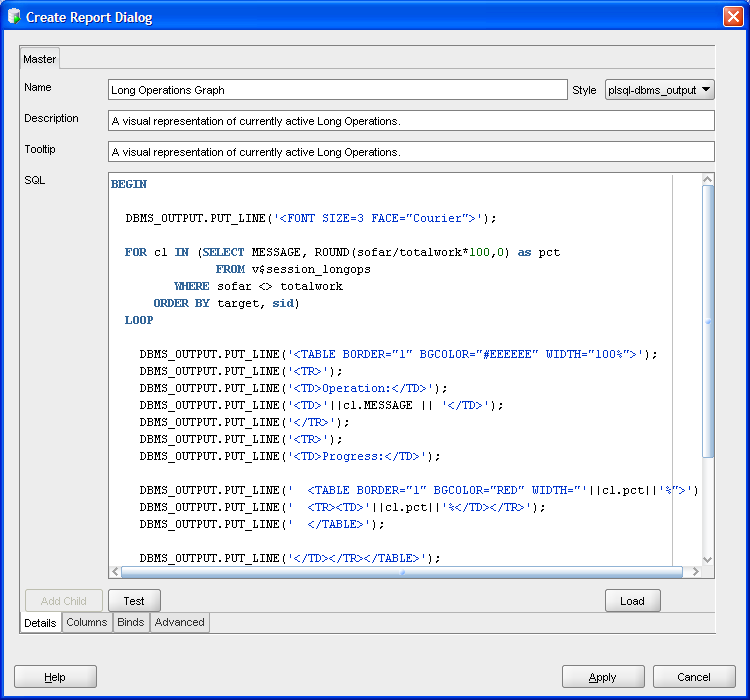Screen dimensions: 750x700
Task: Click the Create Report Dialog title icon
Action: click(x=14, y=17)
